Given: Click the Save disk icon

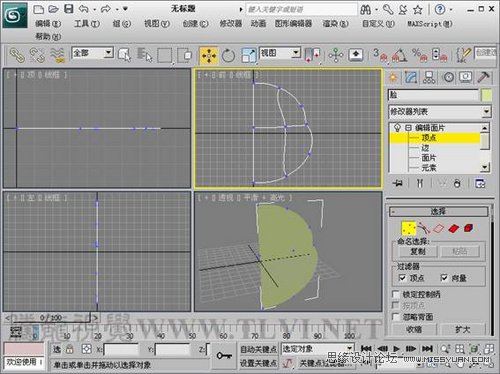Looking at the screenshot, I should coord(69,9).
